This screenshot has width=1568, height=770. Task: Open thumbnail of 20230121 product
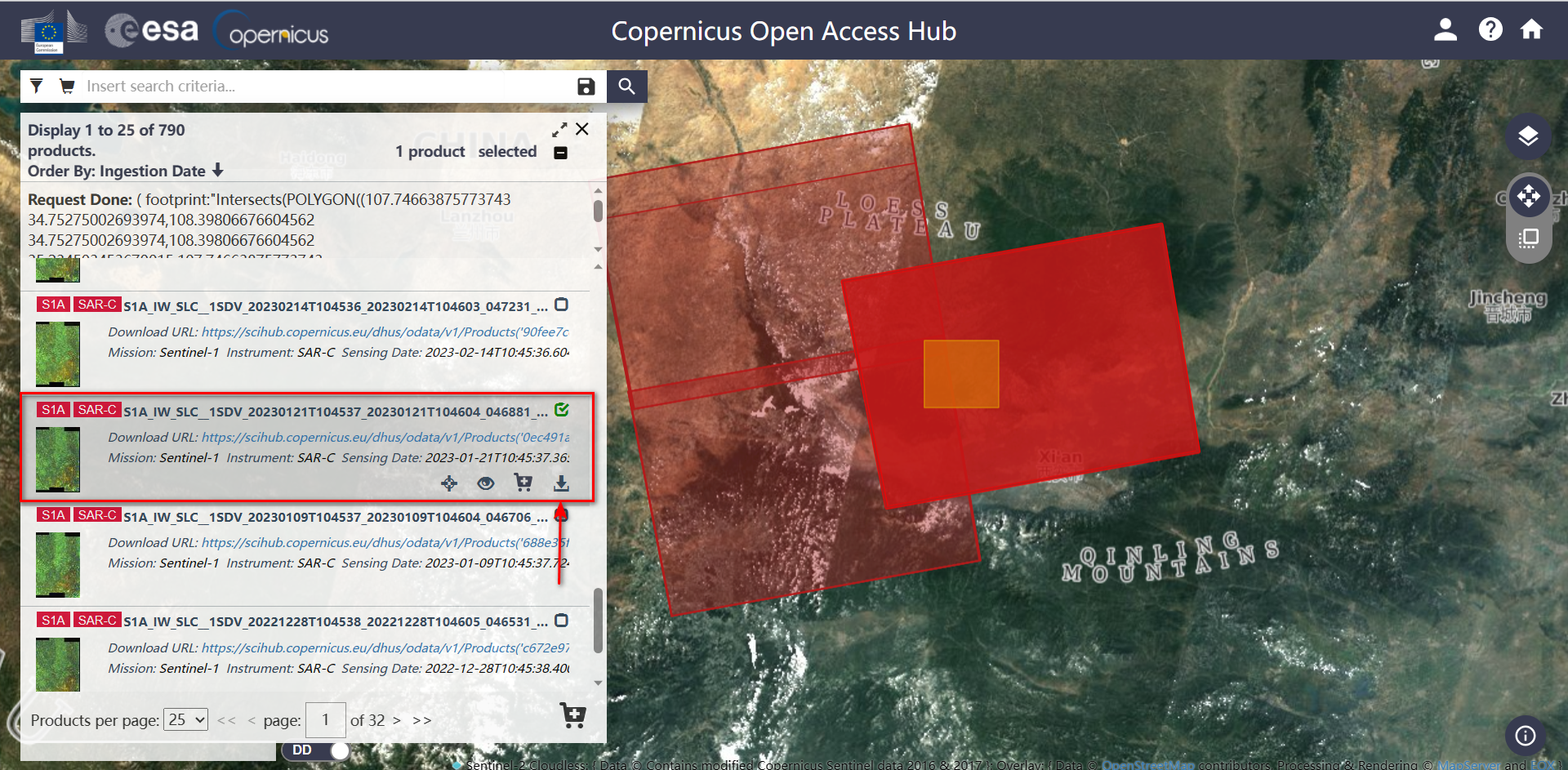(x=58, y=459)
